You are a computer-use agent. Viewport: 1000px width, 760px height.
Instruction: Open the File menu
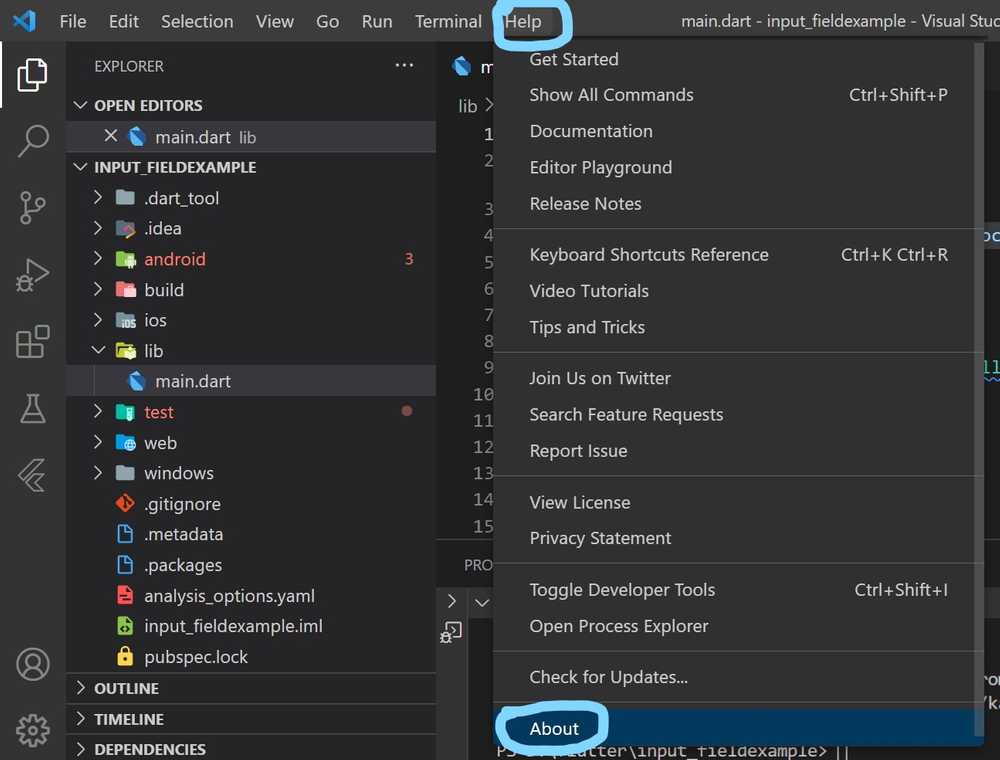tap(73, 22)
